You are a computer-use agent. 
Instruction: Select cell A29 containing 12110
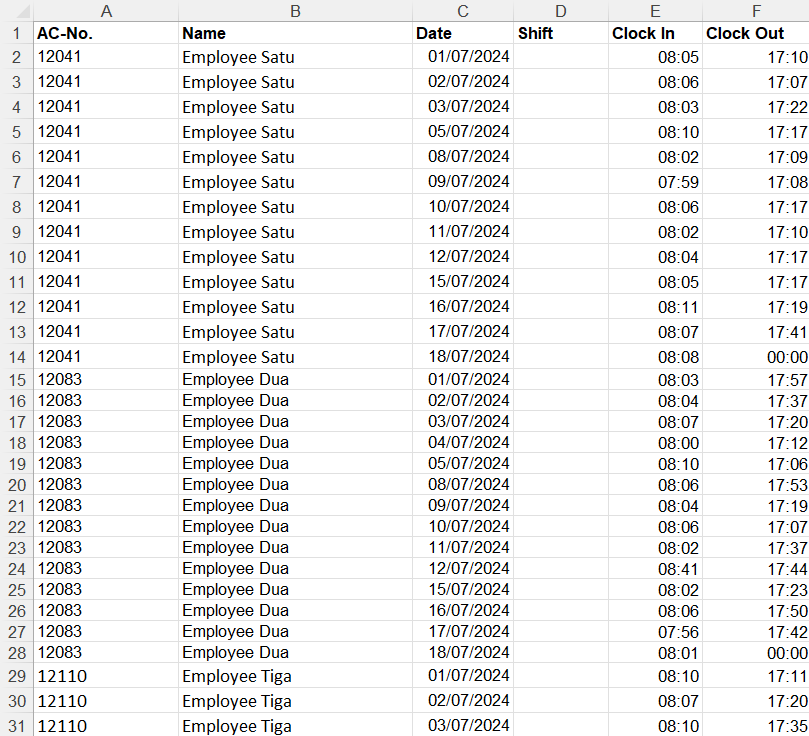click(106, 676)
